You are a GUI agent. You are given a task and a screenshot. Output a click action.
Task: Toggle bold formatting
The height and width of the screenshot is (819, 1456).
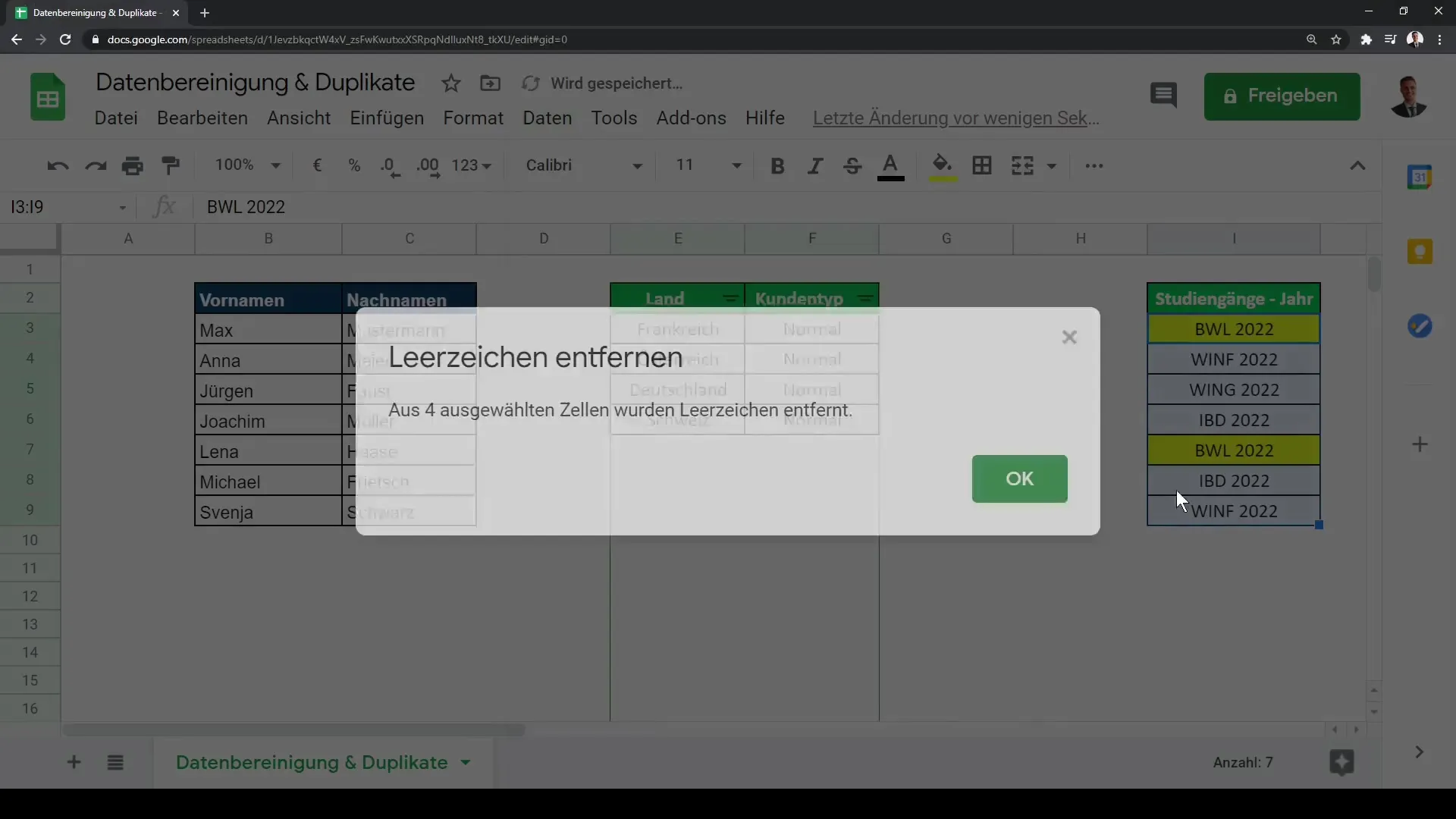click(777, 166)
